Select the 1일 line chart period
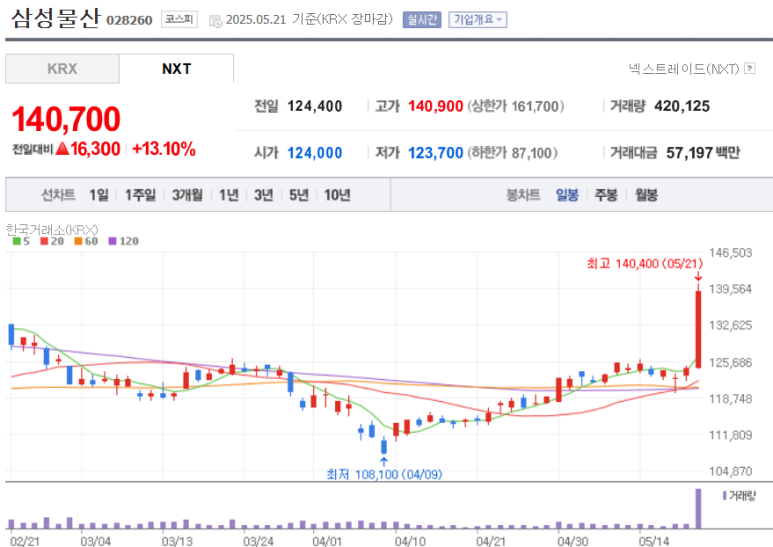 [99, 195]
